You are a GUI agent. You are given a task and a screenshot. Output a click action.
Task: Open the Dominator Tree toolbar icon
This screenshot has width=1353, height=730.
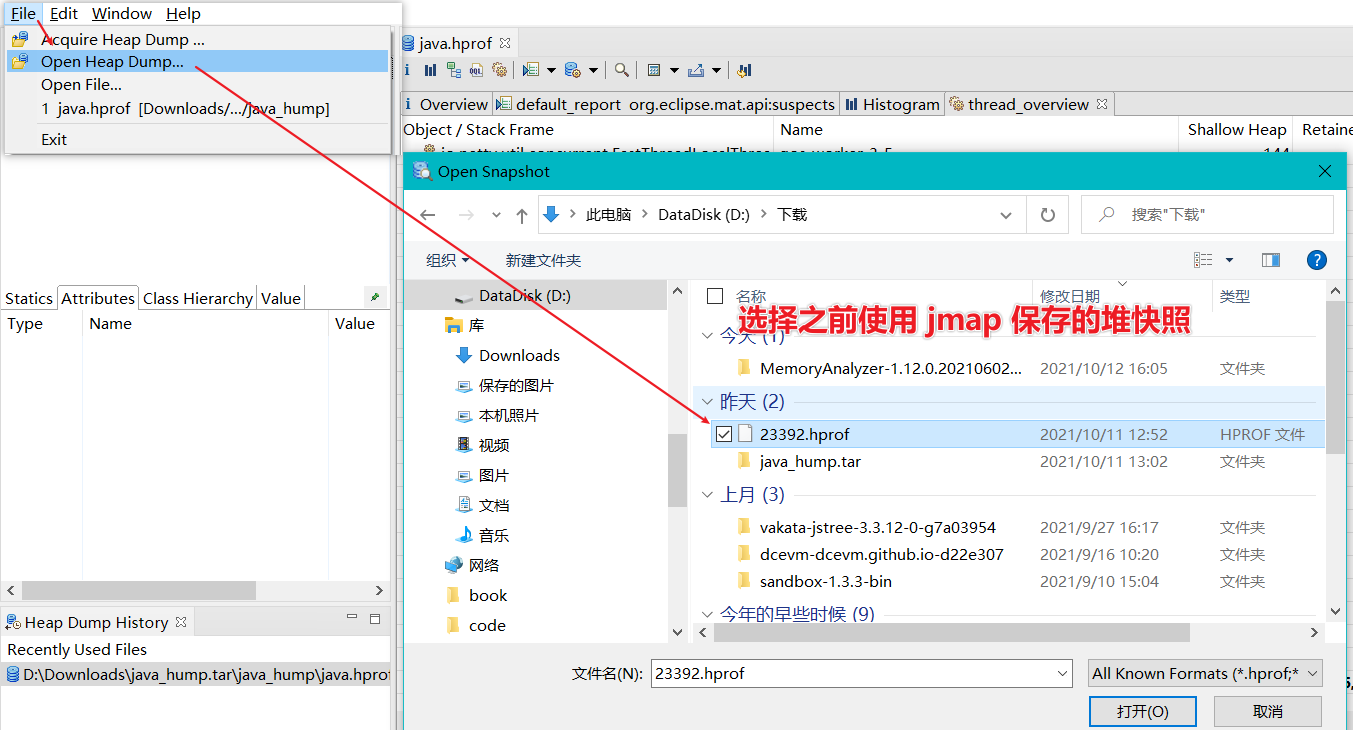coord(454,70)
